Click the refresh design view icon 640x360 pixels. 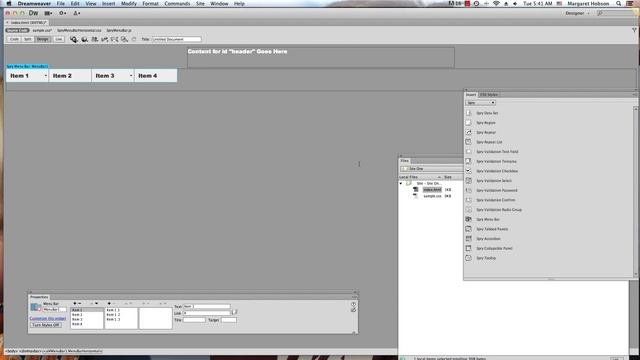(x=134, y=39)
